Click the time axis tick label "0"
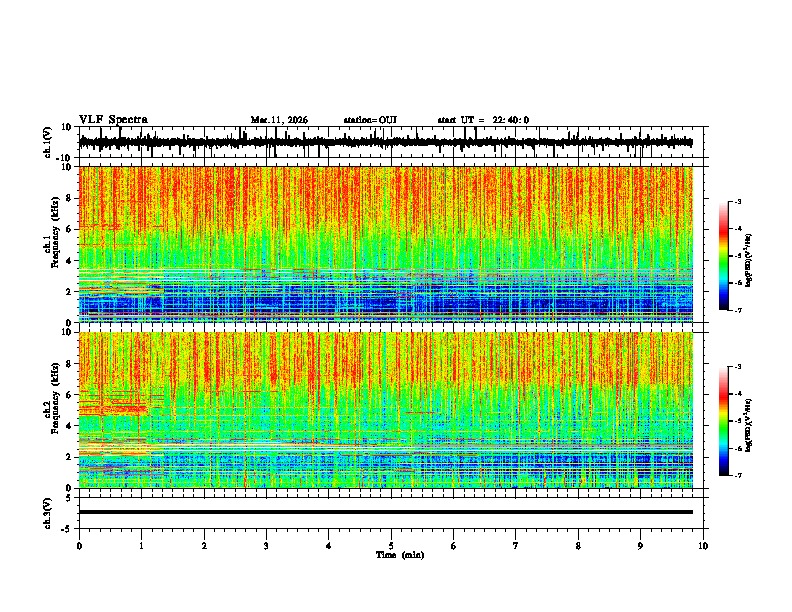 79,546
